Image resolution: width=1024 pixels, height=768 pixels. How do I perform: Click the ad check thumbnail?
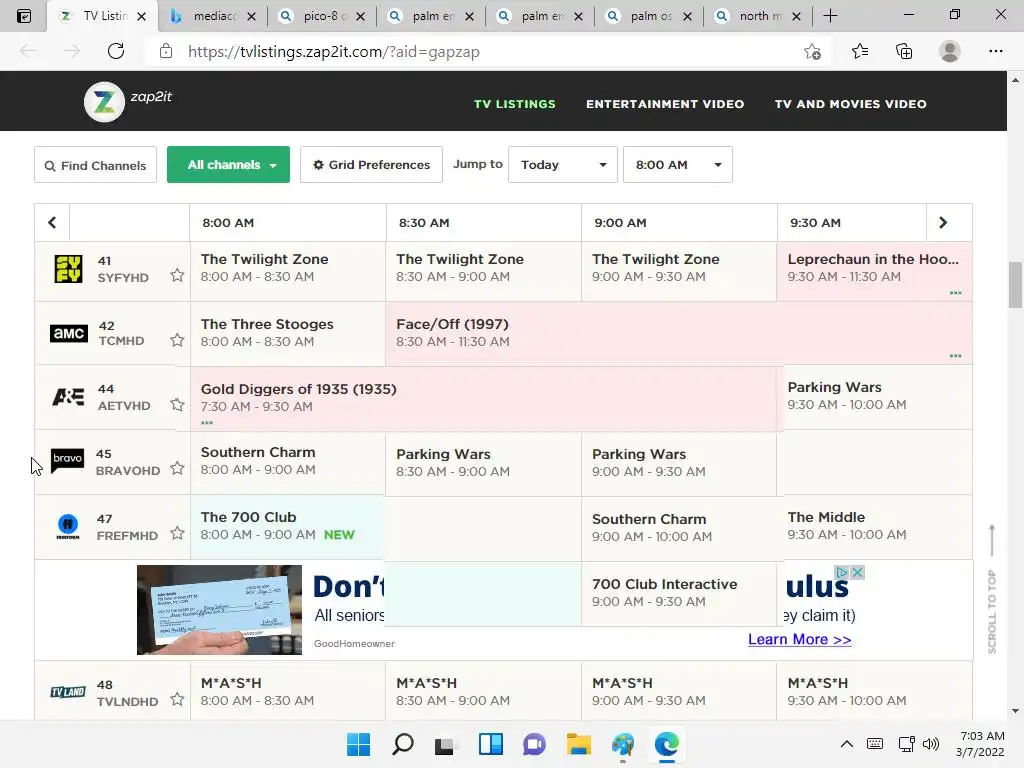pos(219,610)
